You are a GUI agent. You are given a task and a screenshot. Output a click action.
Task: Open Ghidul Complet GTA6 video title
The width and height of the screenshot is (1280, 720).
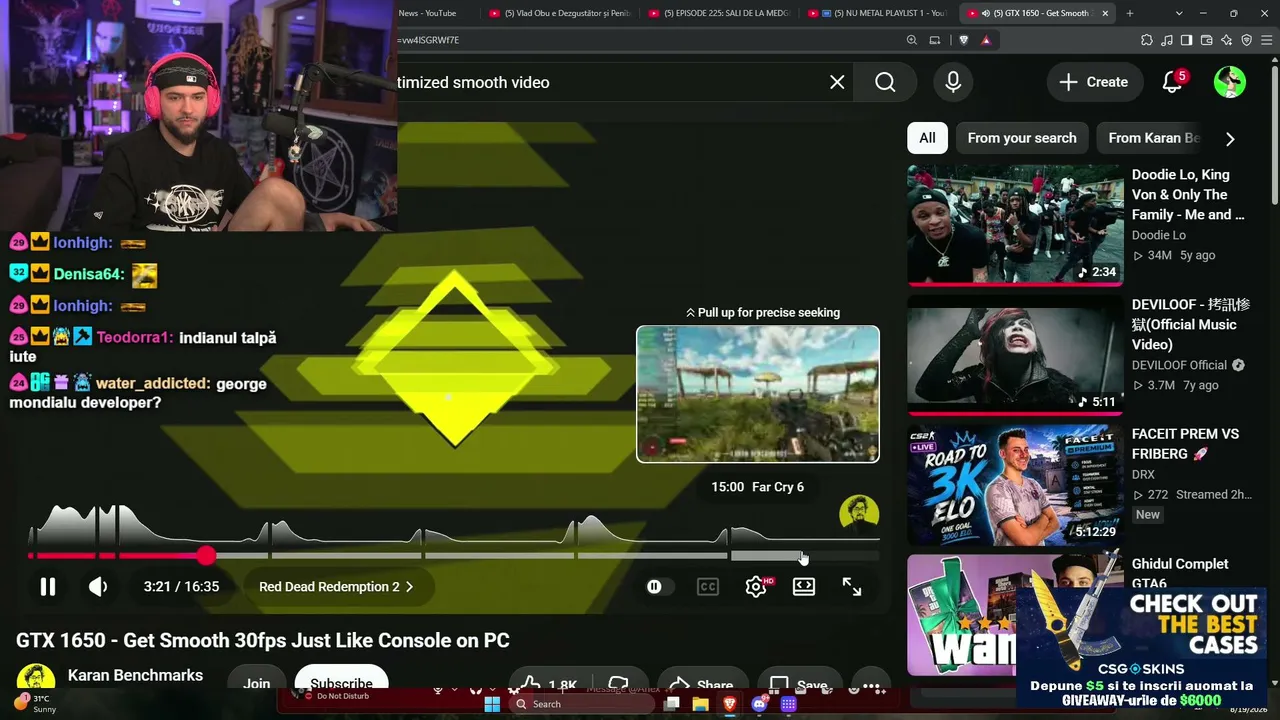1180,573
